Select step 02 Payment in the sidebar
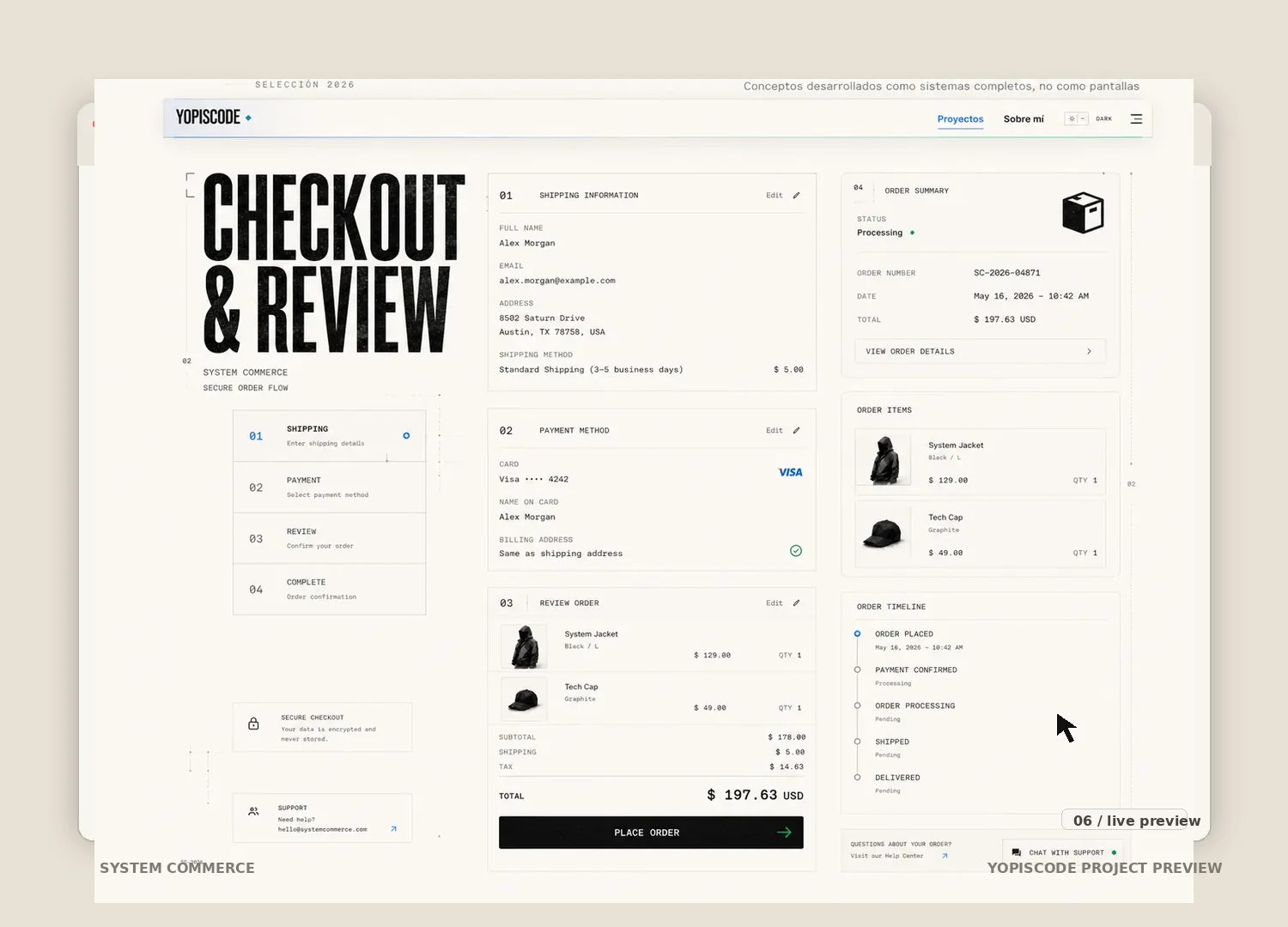This screenshot has width=1288, height=927. (329, 488)
